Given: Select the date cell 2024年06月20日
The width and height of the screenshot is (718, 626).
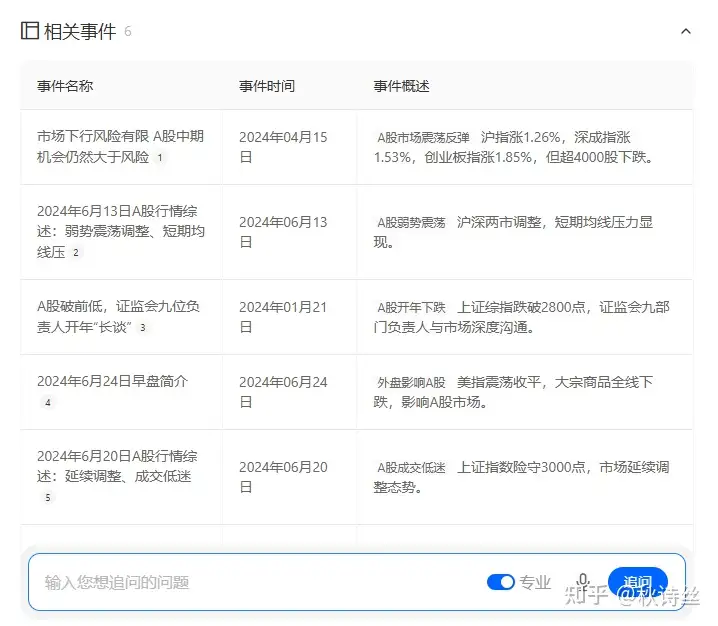Looking at the screenshot, I should [x=283, y=477].
